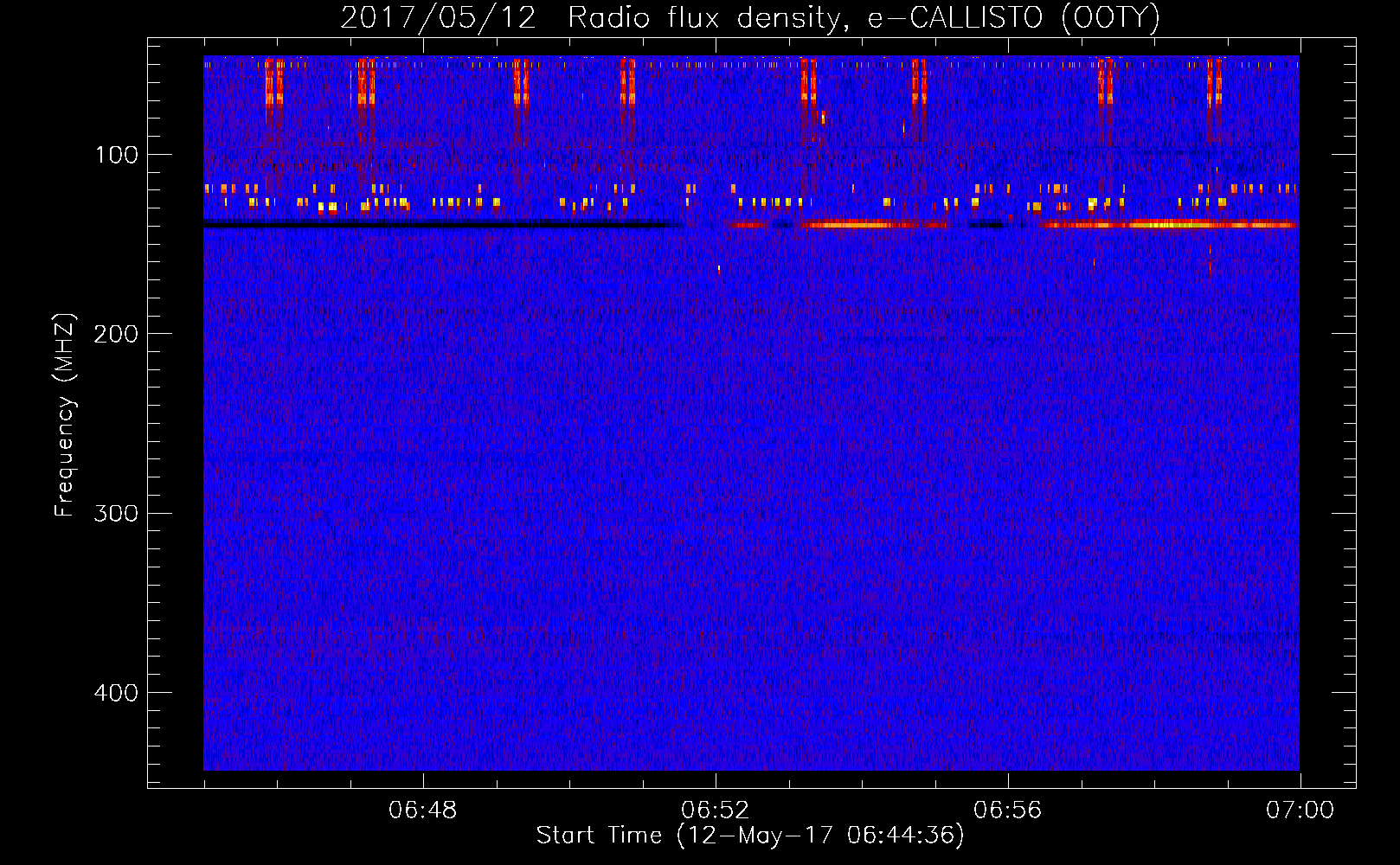Click the 300 frequency tick label
Screen dimensions: 1400x865
(x=116, y=513)
